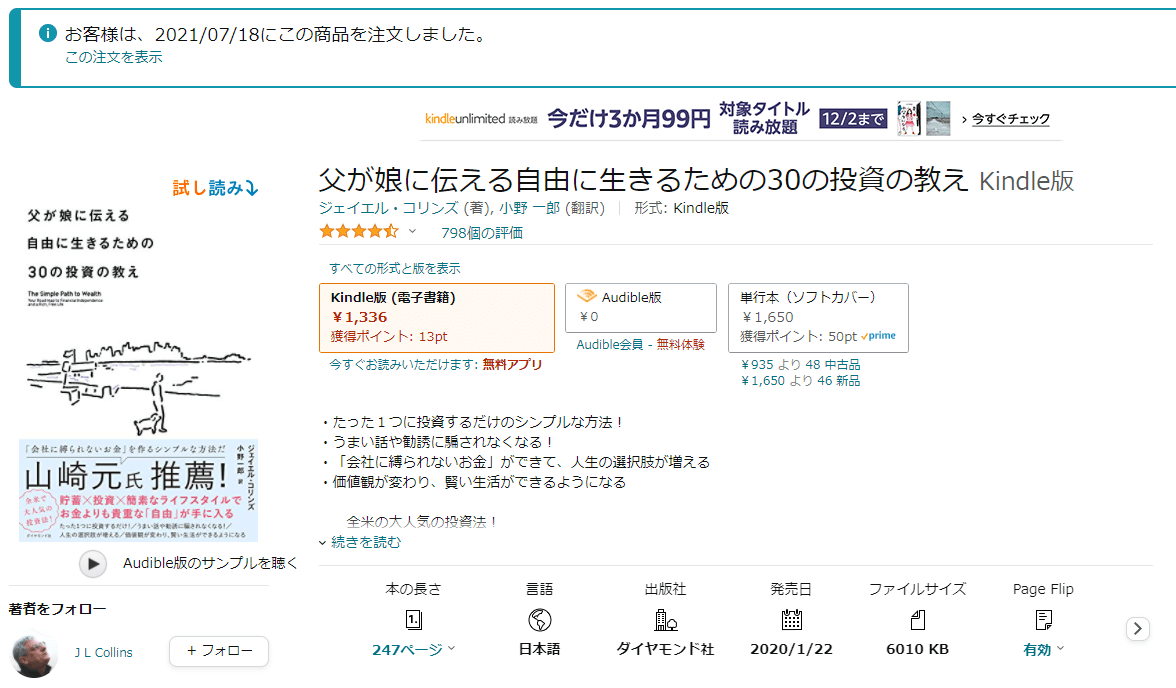Viewport: 1176px width, 688px height.
Task: Click the language globe icon
Action: (x=539, y=620)
